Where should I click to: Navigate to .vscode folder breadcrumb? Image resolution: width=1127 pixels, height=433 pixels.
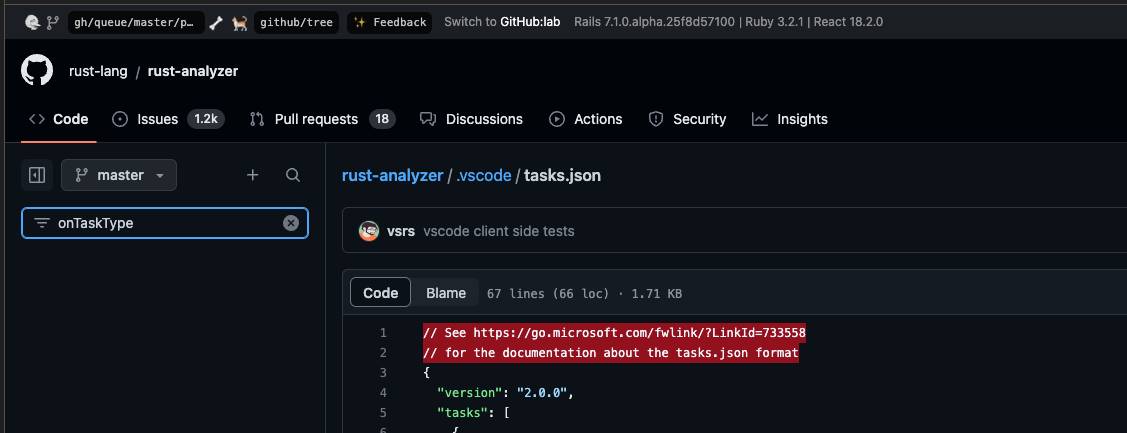484,175
